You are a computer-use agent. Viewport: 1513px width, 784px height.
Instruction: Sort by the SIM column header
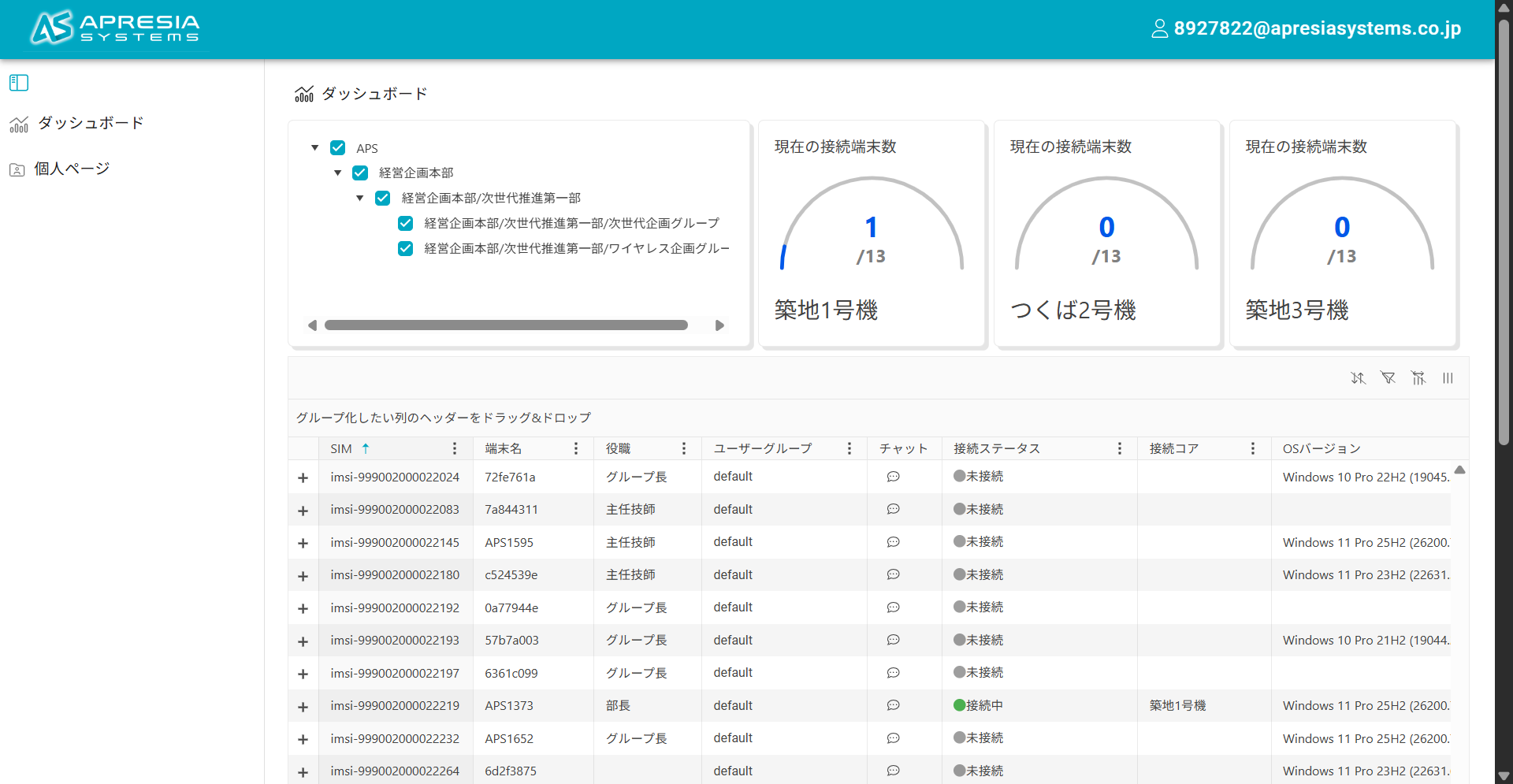point(341,448)
